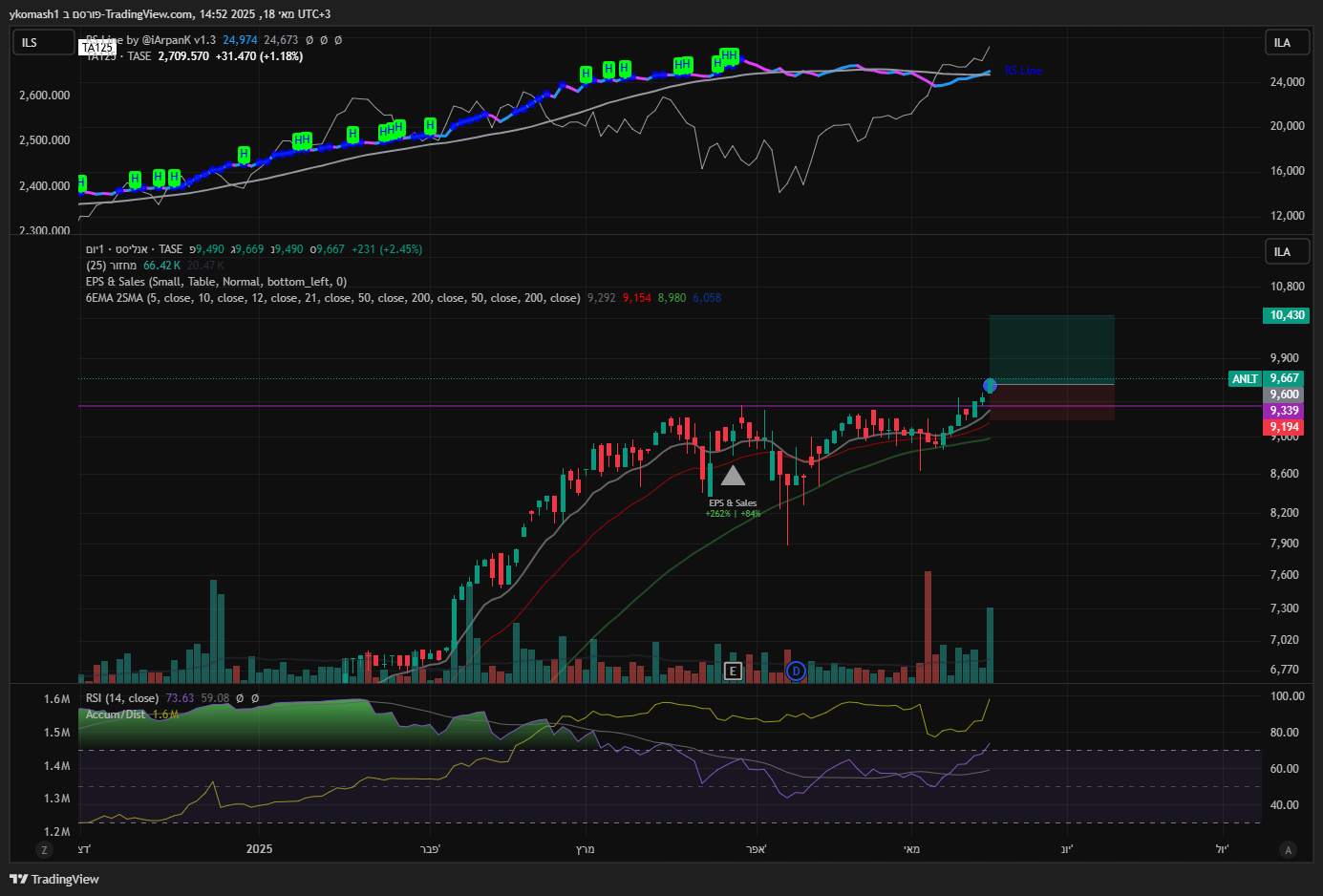Click the 100.00 label on the RSI scale
This screenshot has width=1323, height=896.
click(x=1287, y=696)
